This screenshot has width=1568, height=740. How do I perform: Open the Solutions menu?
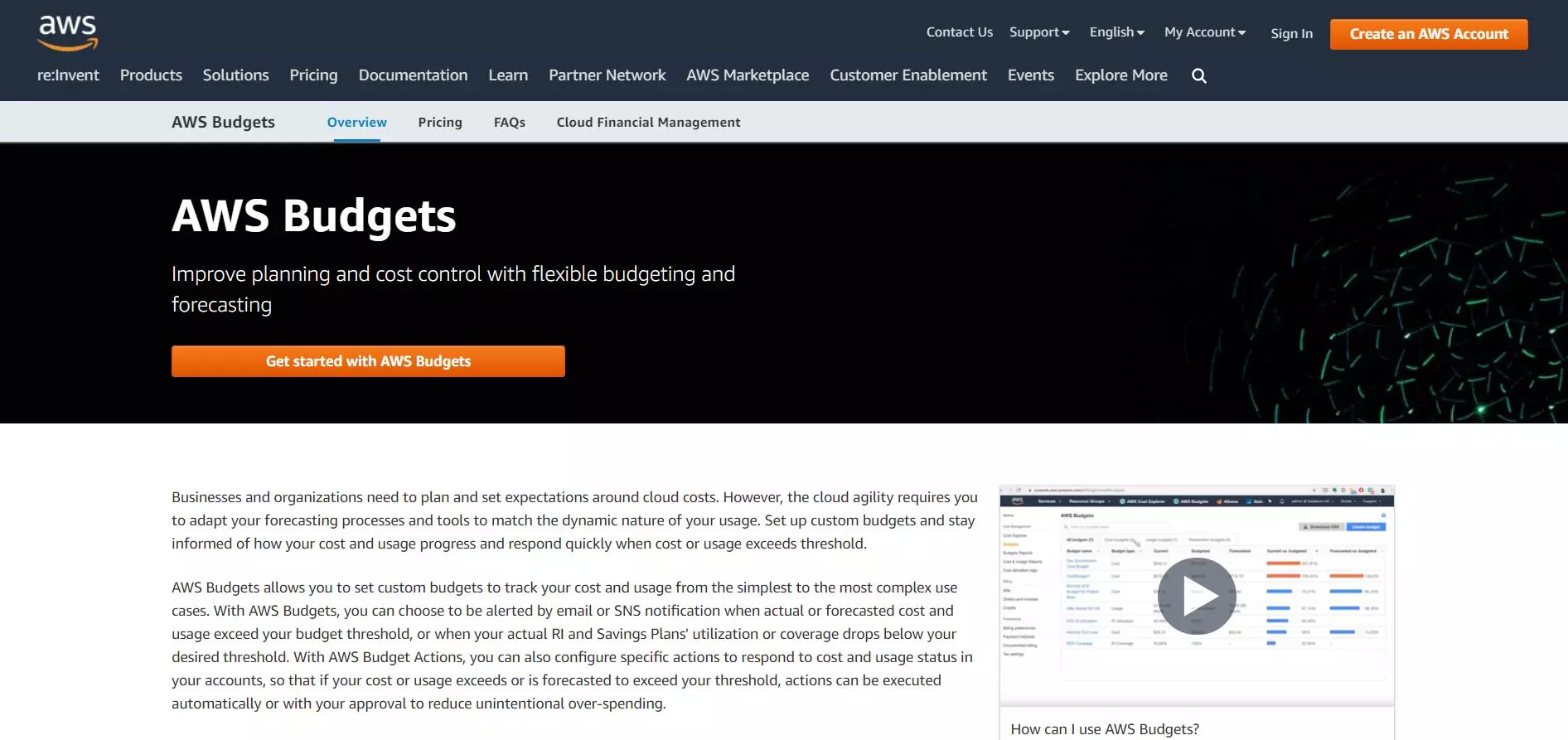(235, 75)
